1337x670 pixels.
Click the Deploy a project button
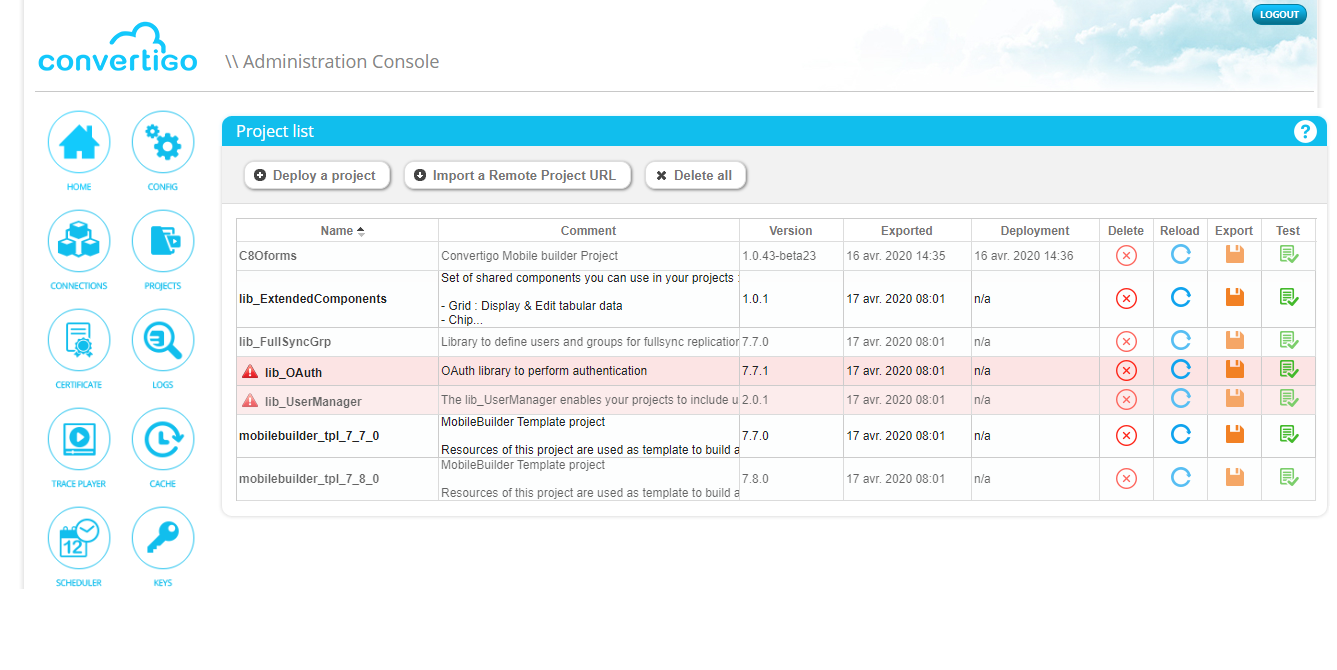tap(316, 175)
